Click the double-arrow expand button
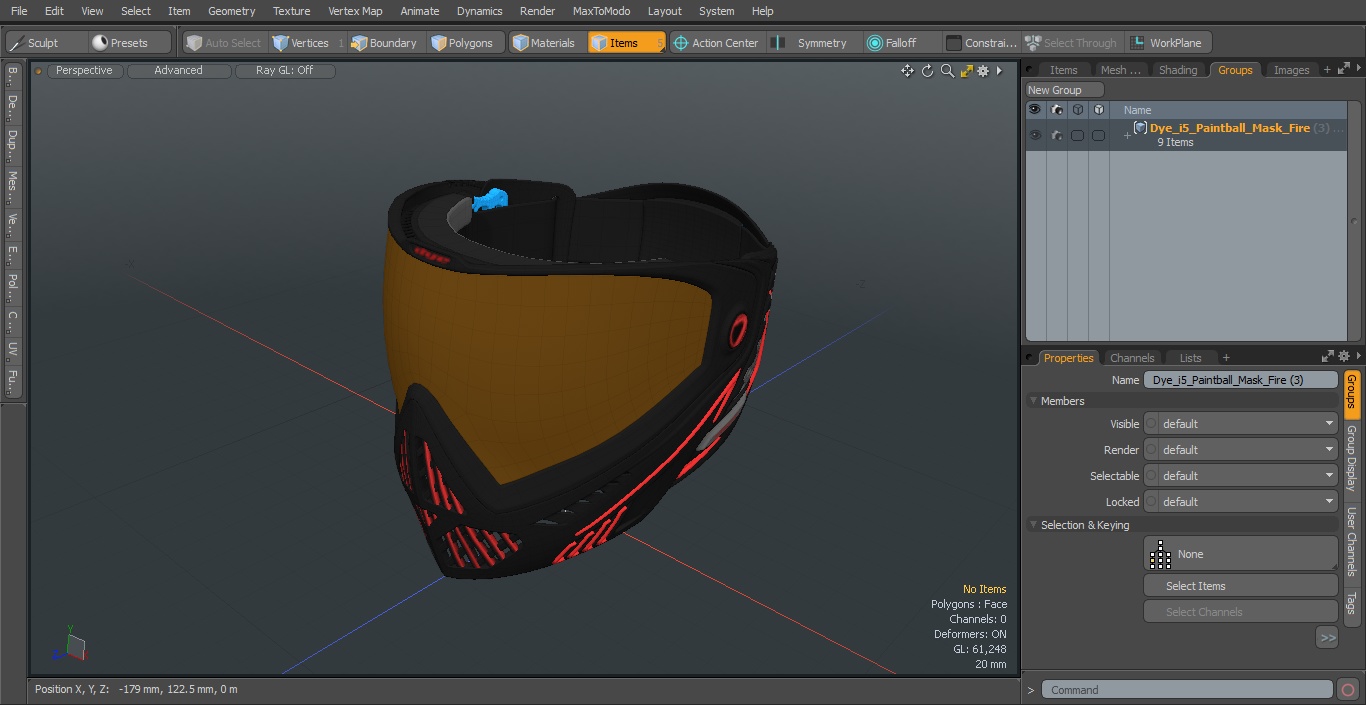Viewport: 1366px width, 705px height. [x=1327, y=637]
